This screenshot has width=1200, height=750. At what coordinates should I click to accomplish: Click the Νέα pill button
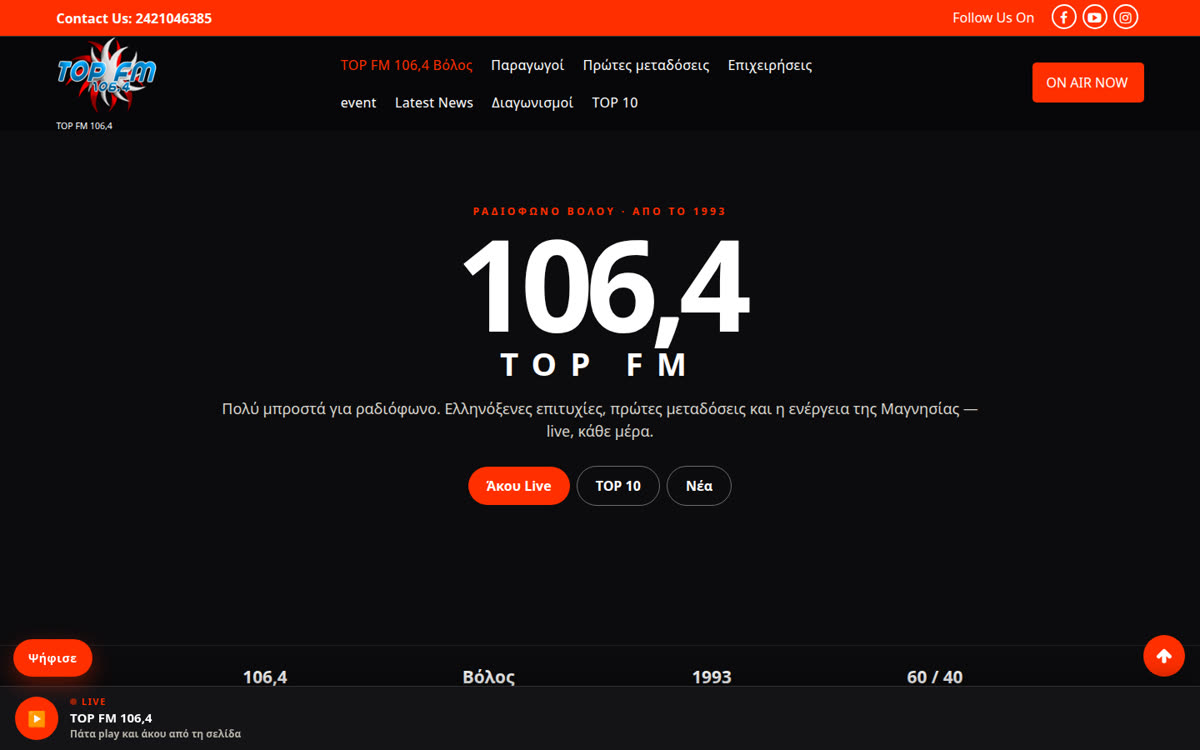click(x=699, y=486)
